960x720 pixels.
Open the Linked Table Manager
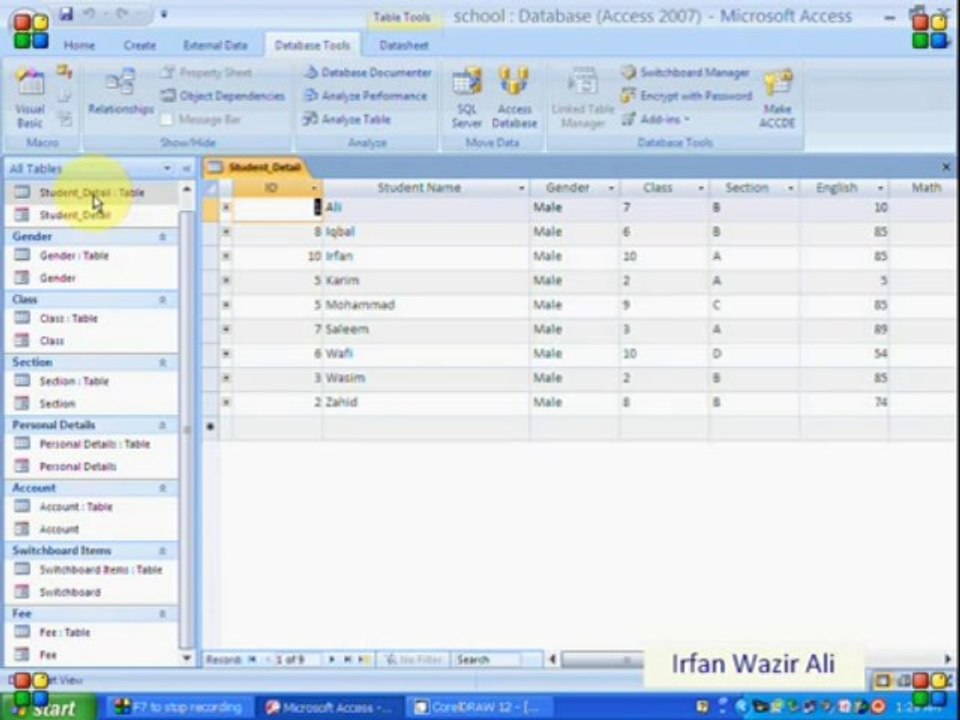(x=583, y=98)
